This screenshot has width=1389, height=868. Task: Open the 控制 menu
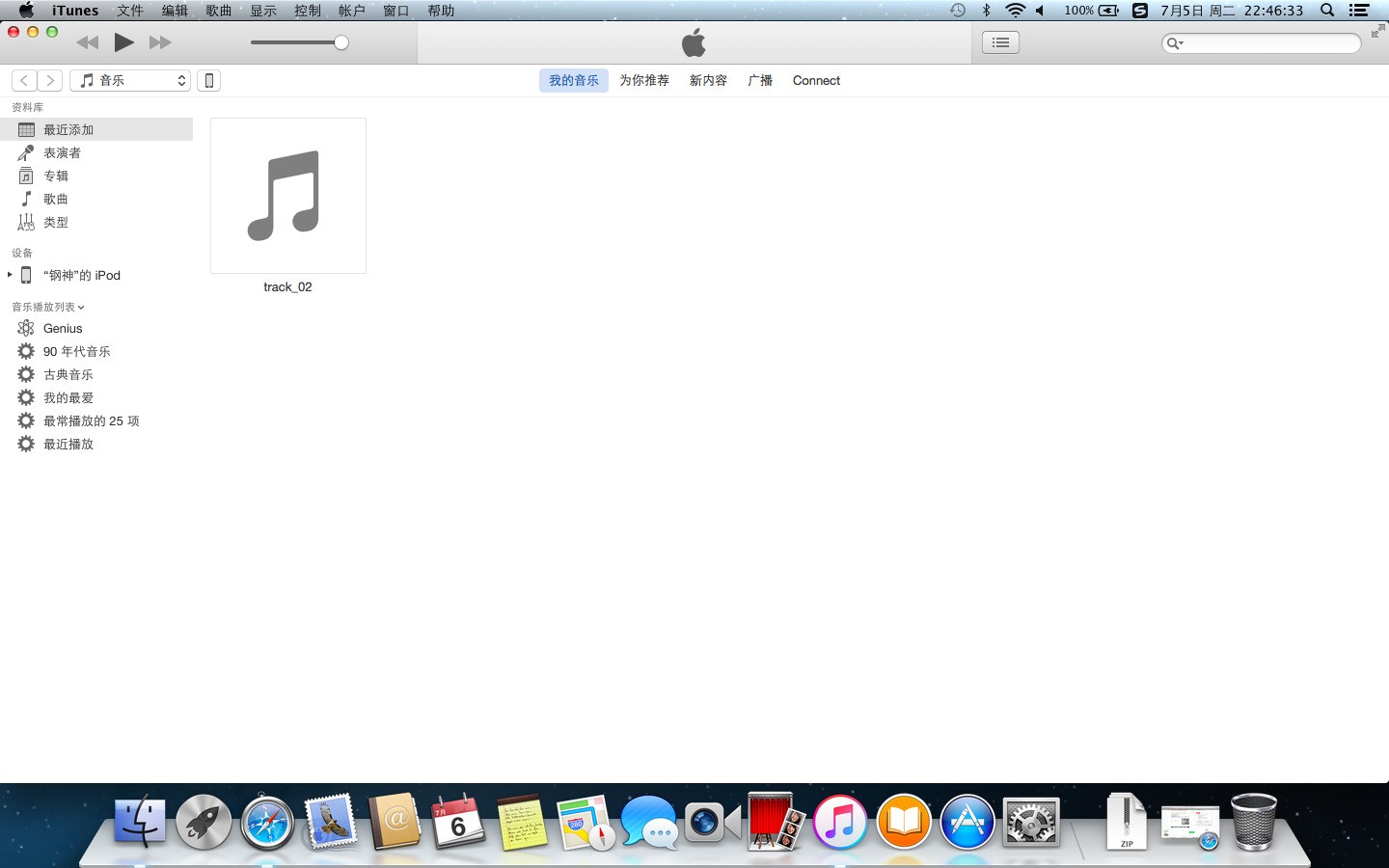pyautogui.click(x=308, y=11)
